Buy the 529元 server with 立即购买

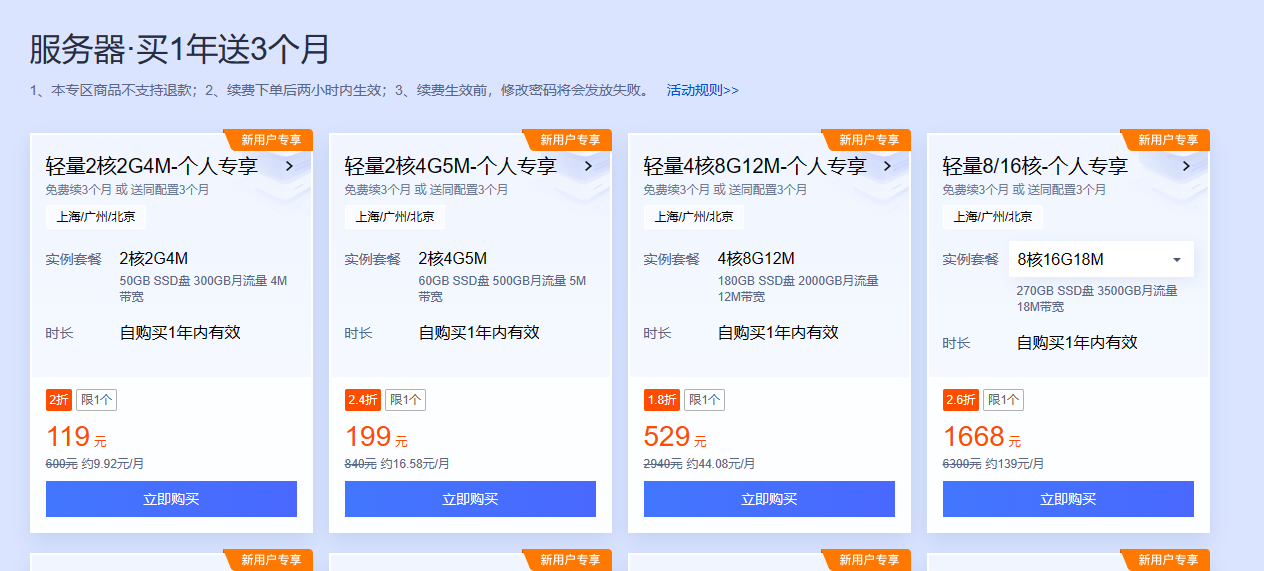click(x=769, y=499)
